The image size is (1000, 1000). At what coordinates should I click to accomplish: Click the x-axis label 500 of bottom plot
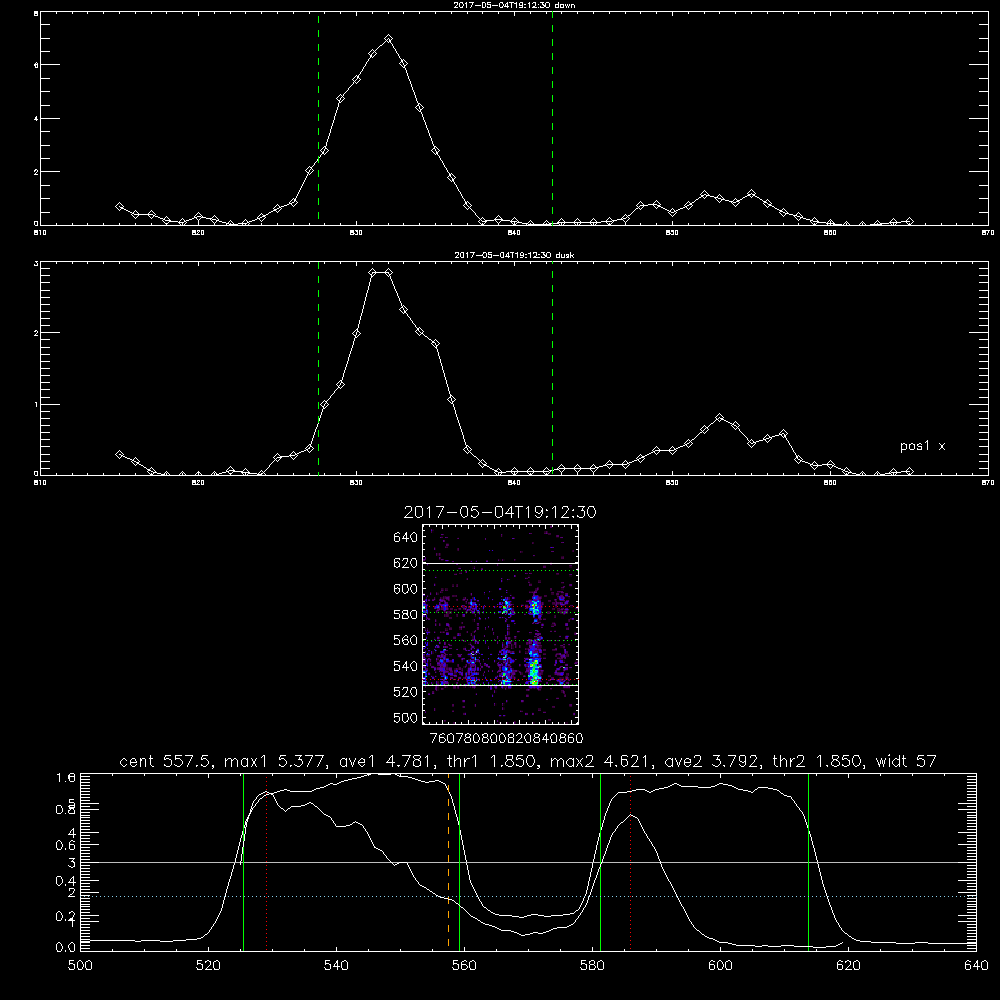click(80, 966)
